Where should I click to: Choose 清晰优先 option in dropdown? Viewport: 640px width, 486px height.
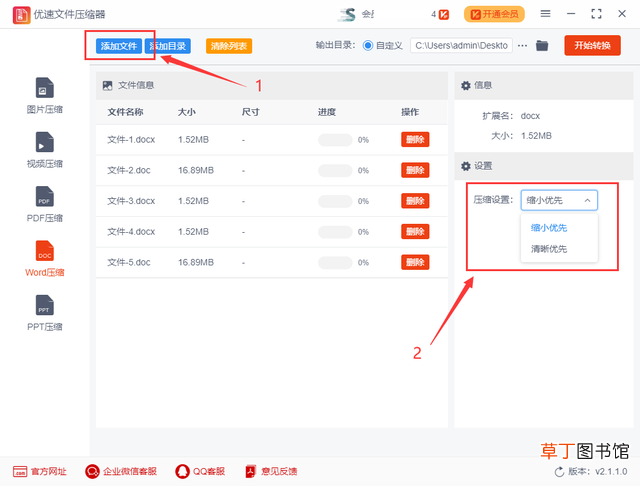point(549,249)
